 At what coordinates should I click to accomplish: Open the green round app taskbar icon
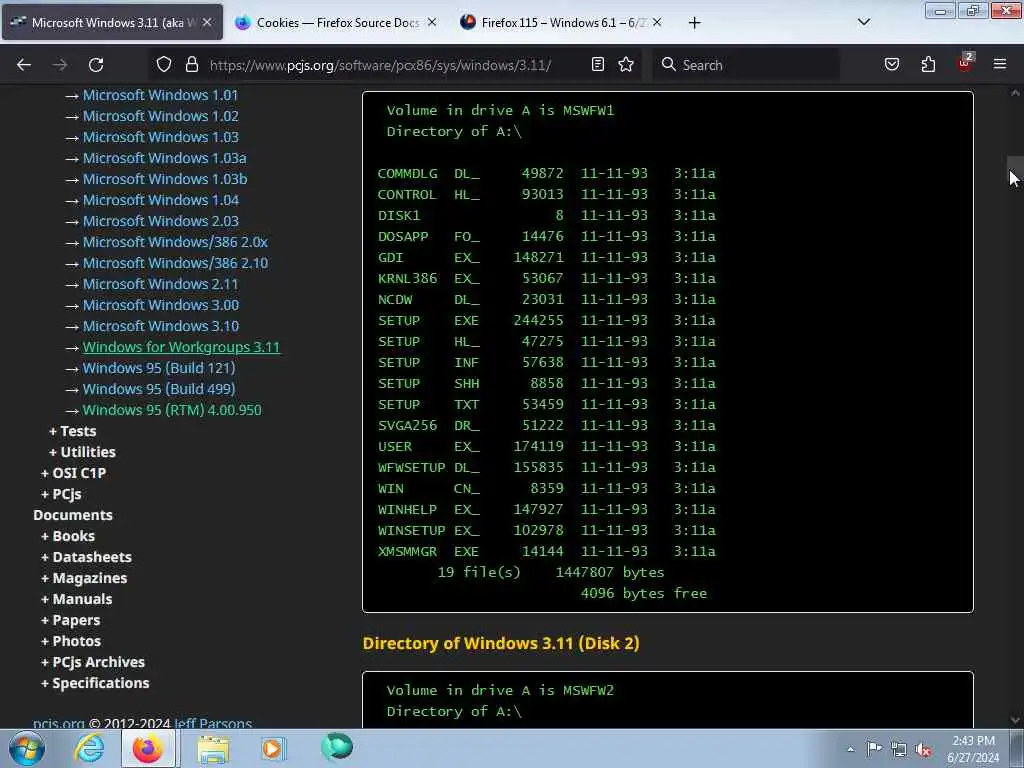(337, 747)
